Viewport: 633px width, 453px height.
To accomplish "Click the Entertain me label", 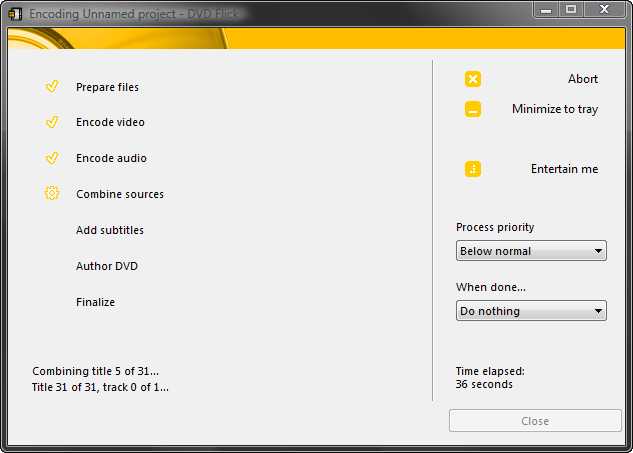I will (564, 169).
